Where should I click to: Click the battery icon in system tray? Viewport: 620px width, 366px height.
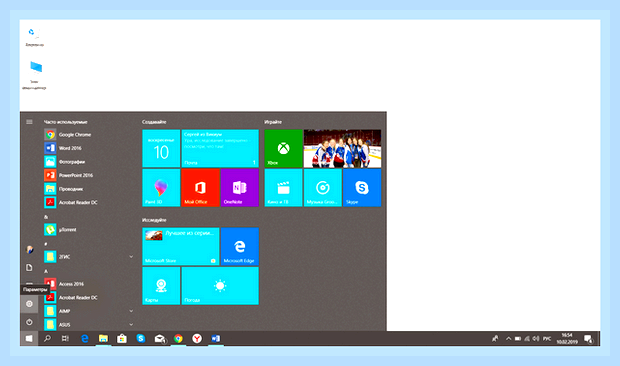click(518, 339)
